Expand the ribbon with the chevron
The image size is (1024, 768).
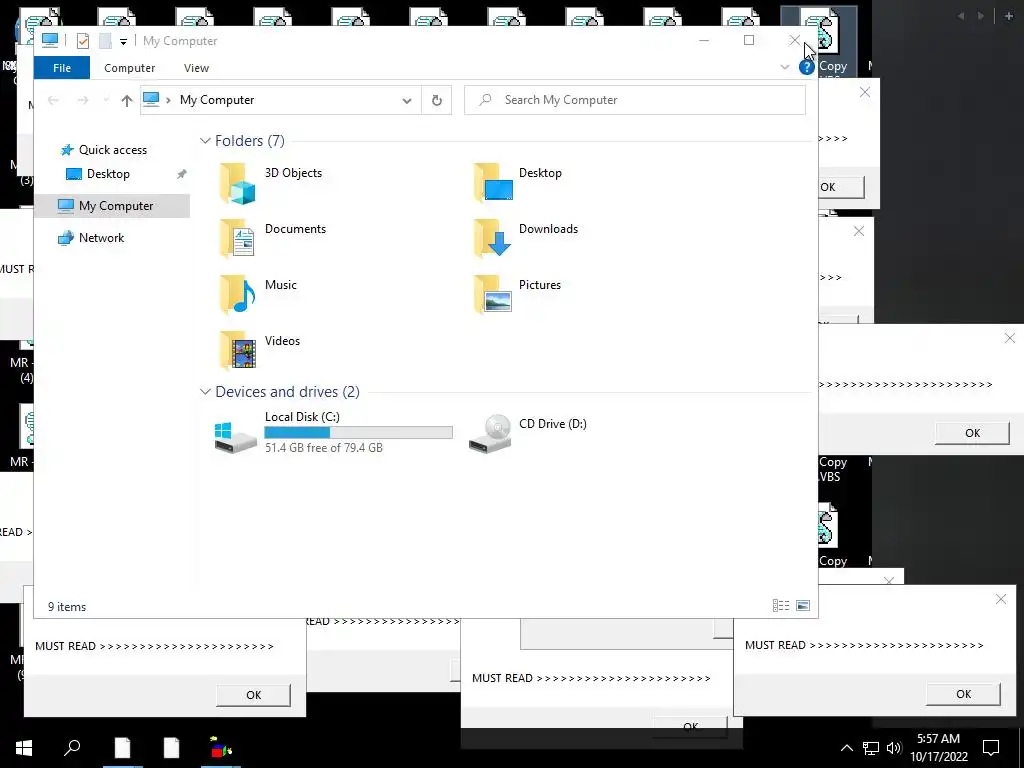(x=785, y=67)
